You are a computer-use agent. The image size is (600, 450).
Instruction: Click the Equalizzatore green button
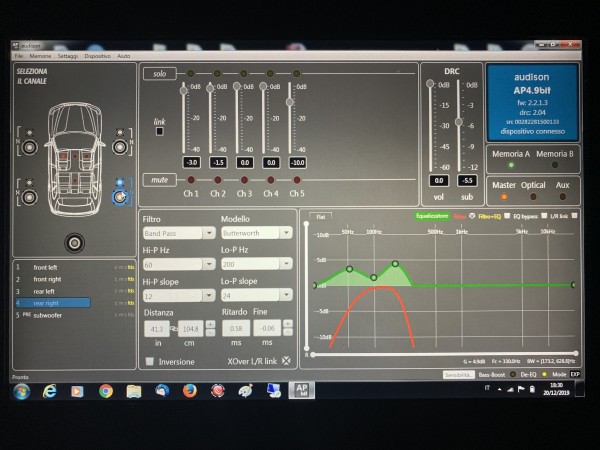point(432,216)
